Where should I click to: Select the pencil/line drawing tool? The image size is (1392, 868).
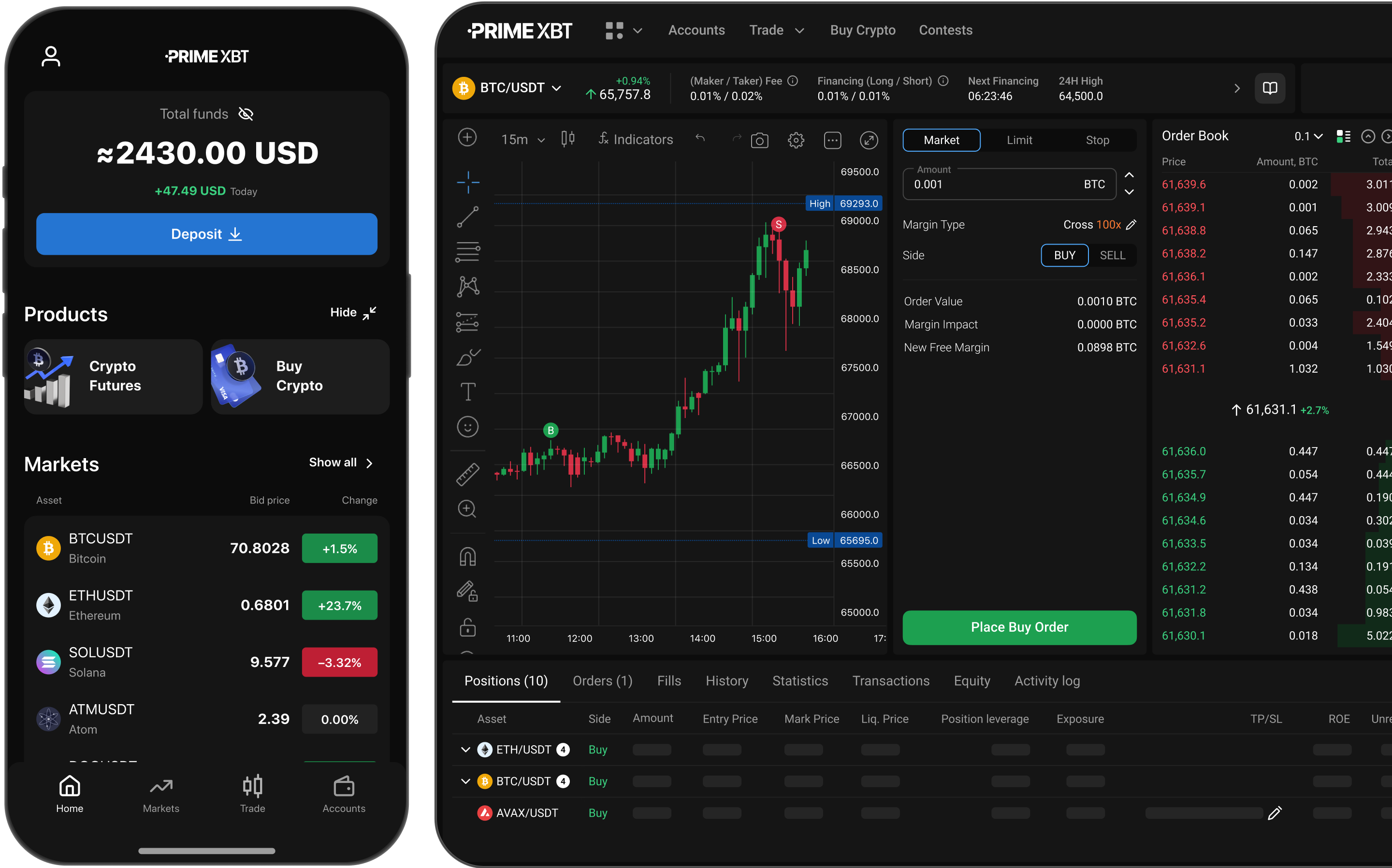[467, 218]
